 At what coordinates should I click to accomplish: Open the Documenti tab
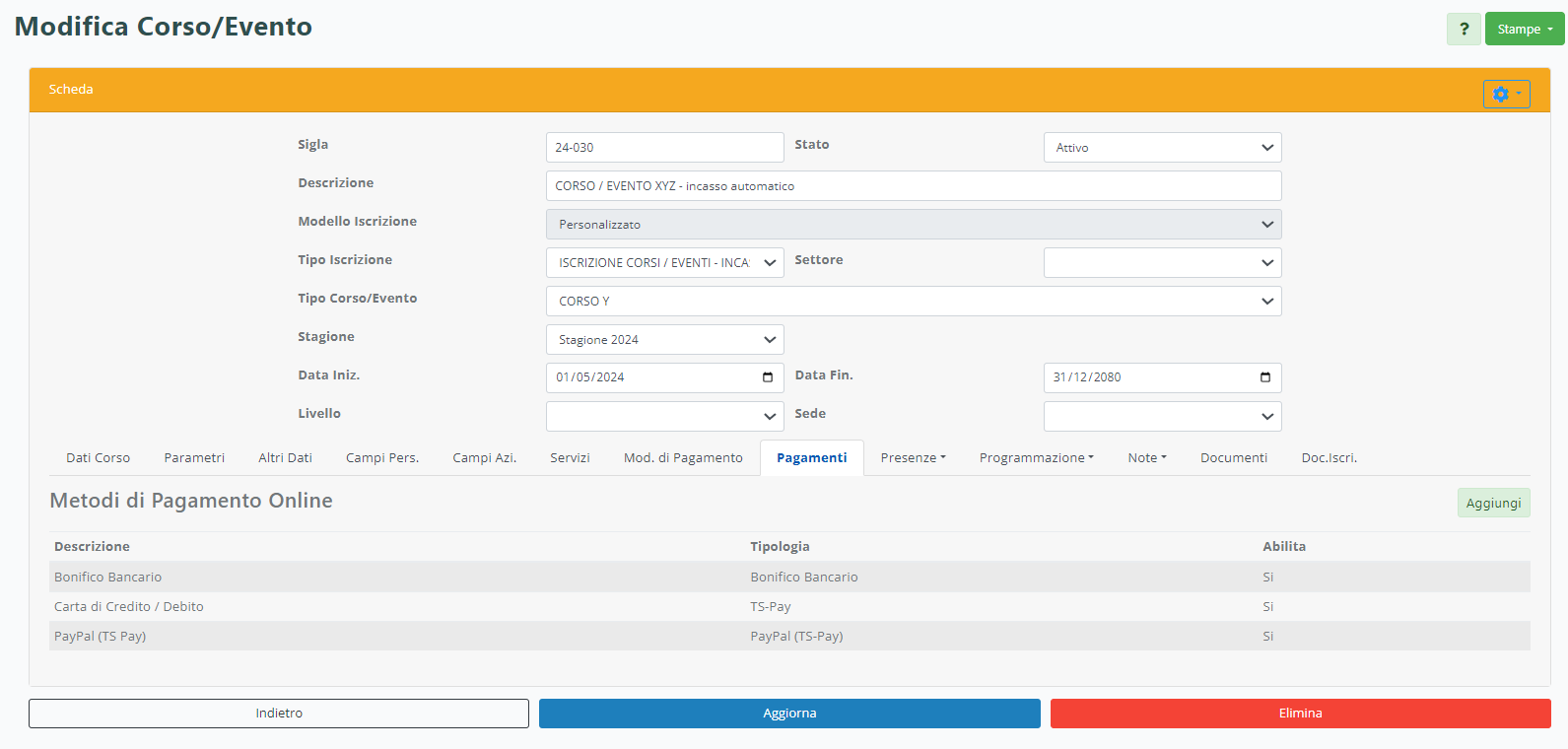pos(1234,457)
